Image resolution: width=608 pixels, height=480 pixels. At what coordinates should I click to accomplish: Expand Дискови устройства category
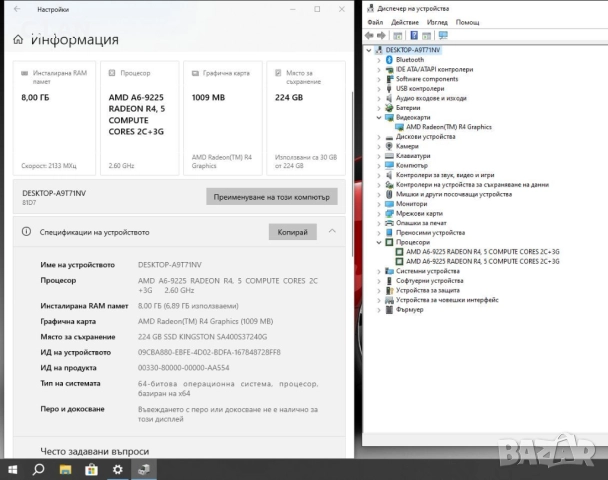(379, 137)
